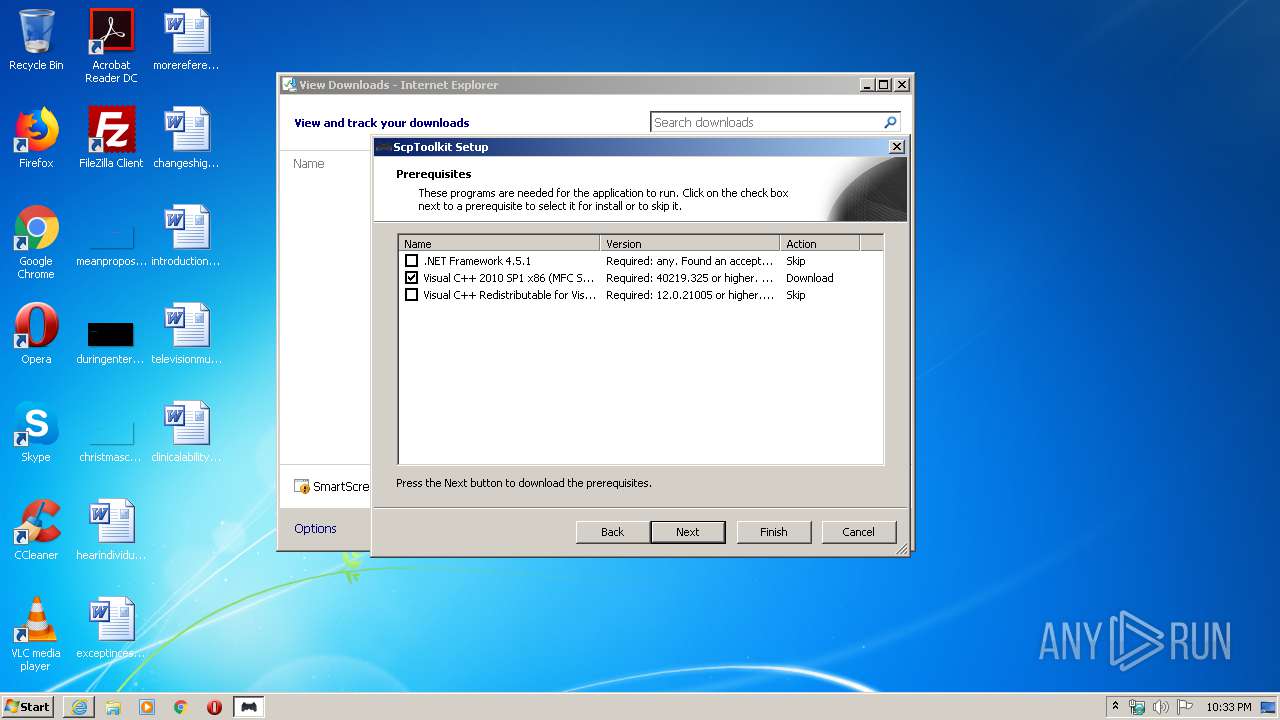This screenshot has height=720, width=1280.
Task: Open the changeshig… Word document icon
Action: [186, 138]
